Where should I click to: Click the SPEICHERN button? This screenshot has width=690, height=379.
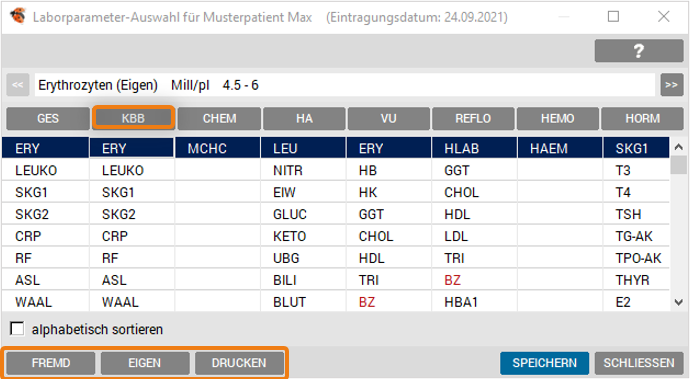(x=544, y=363)
